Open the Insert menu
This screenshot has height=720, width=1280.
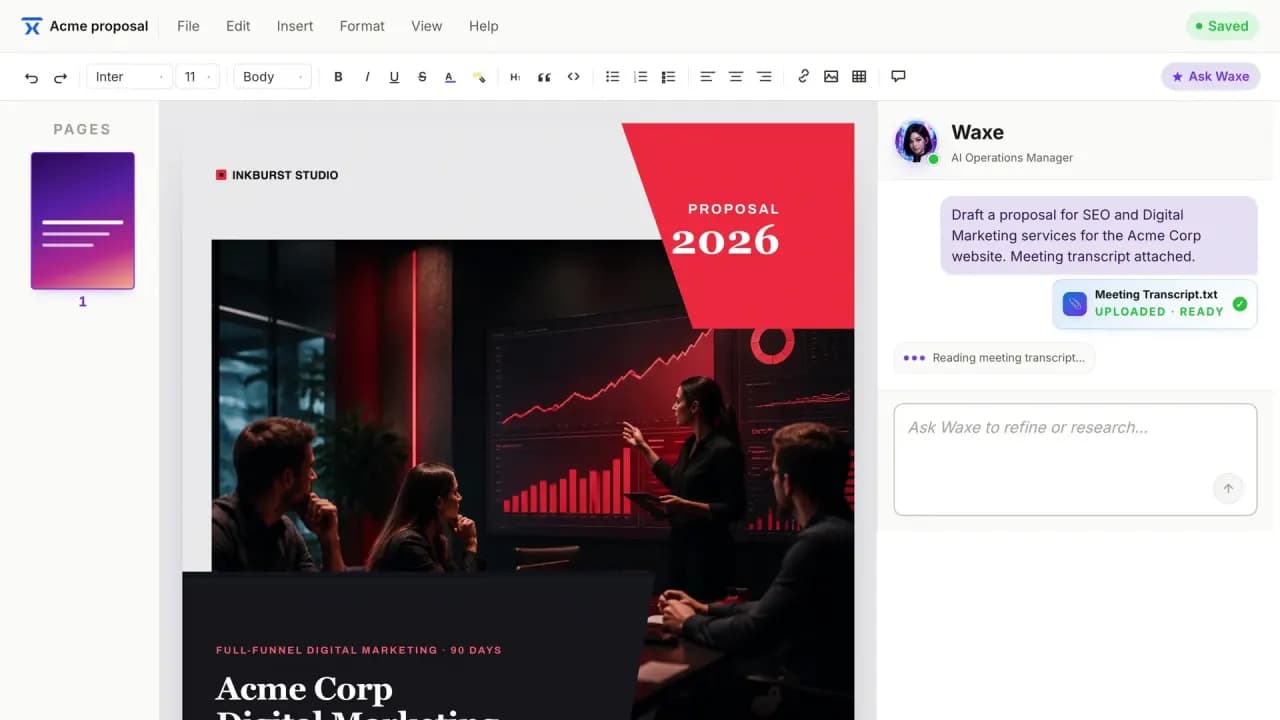pyautogui.click(x=295, y=26)
